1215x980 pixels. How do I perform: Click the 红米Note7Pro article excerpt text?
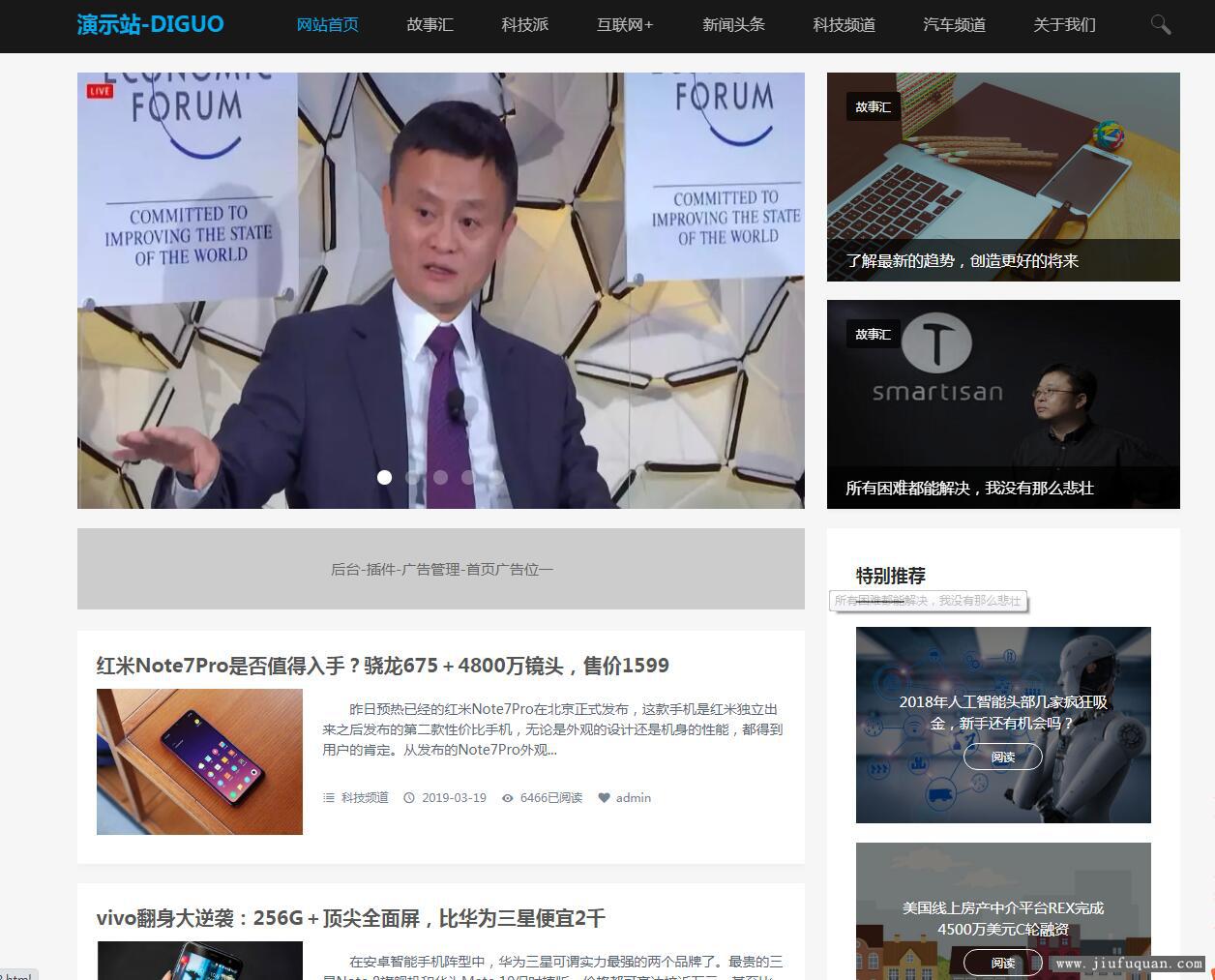[553, 729]
